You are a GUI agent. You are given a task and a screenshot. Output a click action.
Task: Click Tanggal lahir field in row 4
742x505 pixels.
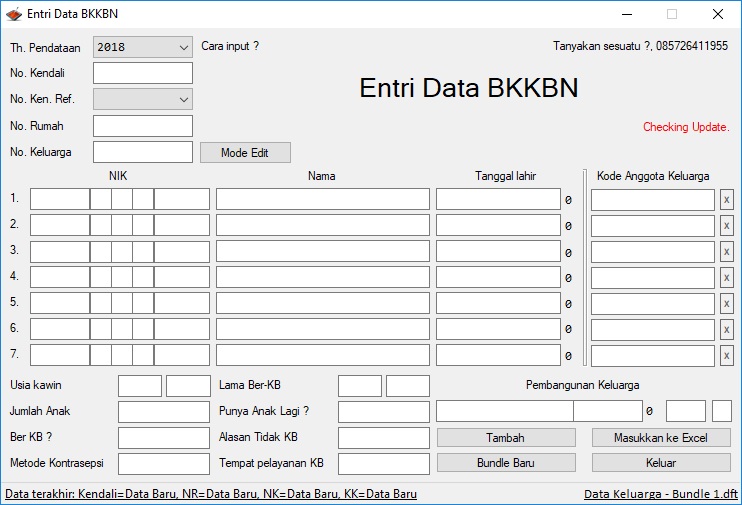coord(498,277)
